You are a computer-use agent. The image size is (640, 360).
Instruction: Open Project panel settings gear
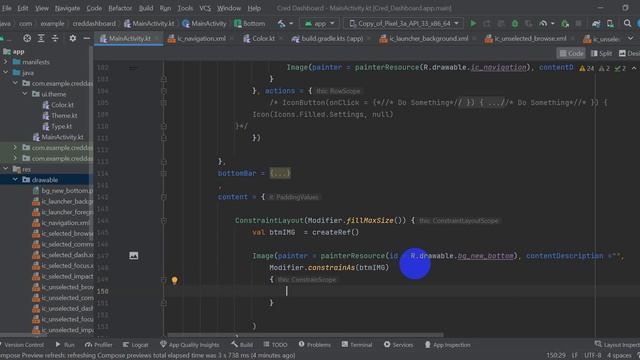click(73, 38)
